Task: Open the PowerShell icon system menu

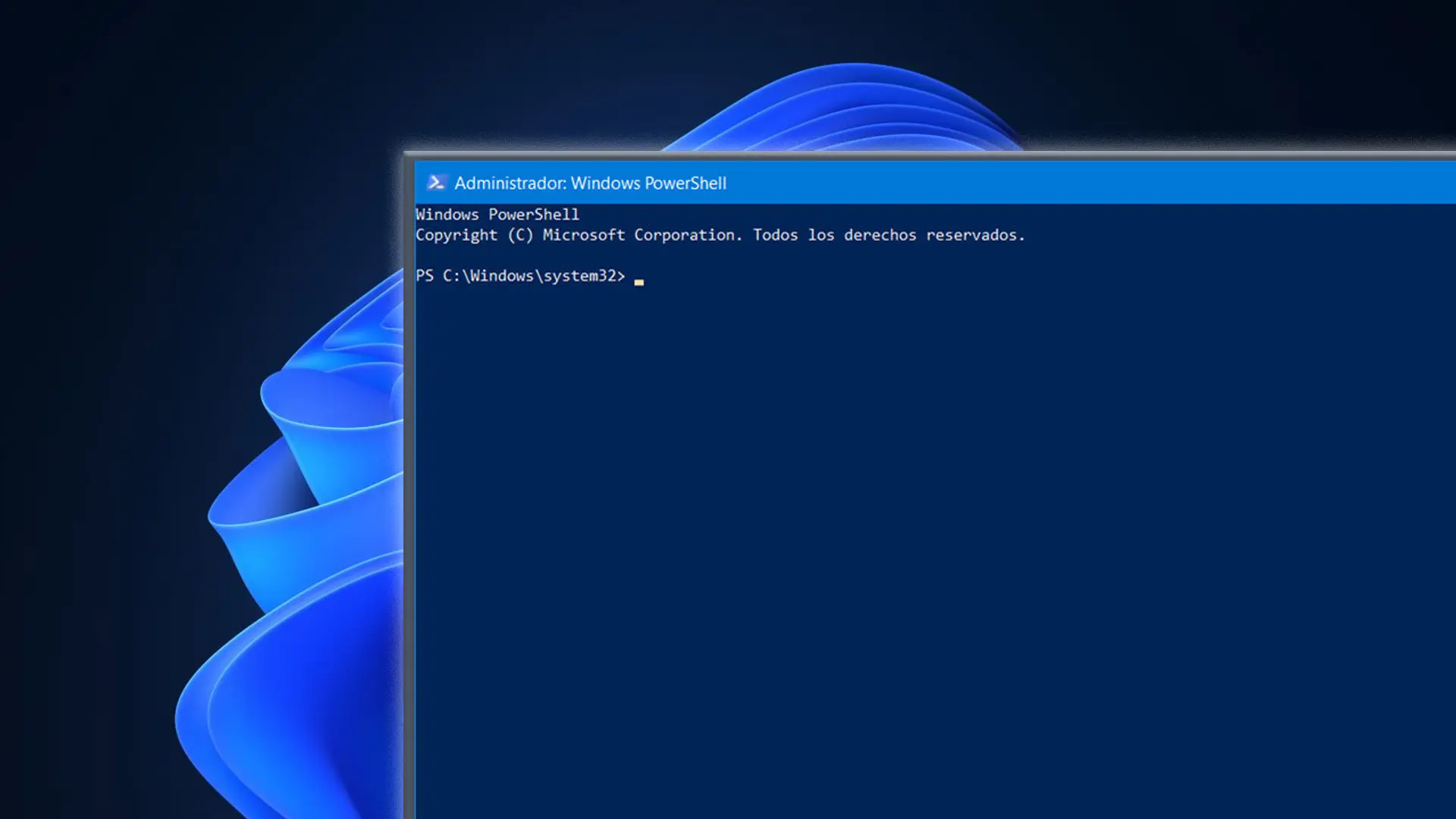Action: tap(436, 183)
